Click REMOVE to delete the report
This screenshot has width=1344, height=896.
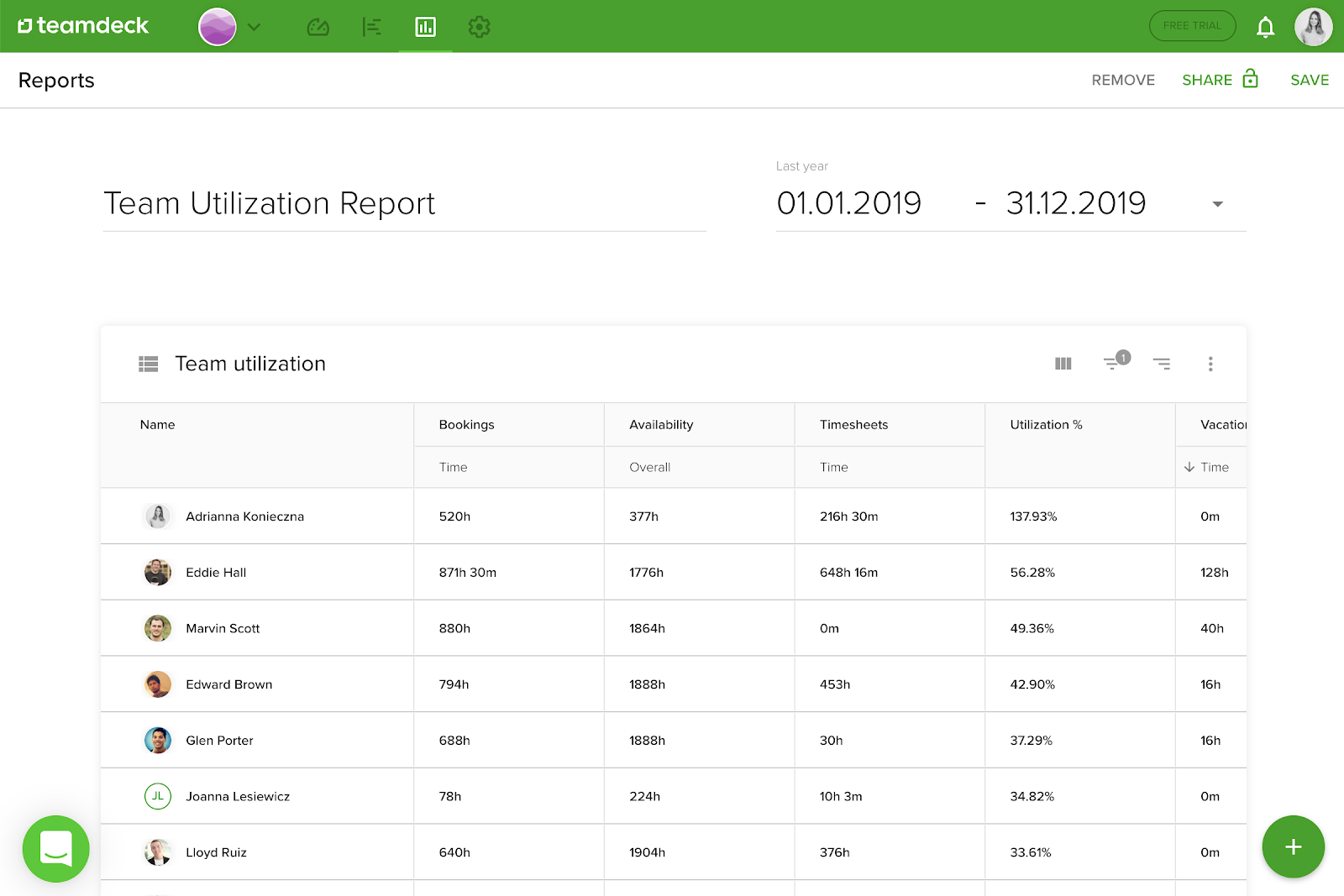[x=1123, y=80]
